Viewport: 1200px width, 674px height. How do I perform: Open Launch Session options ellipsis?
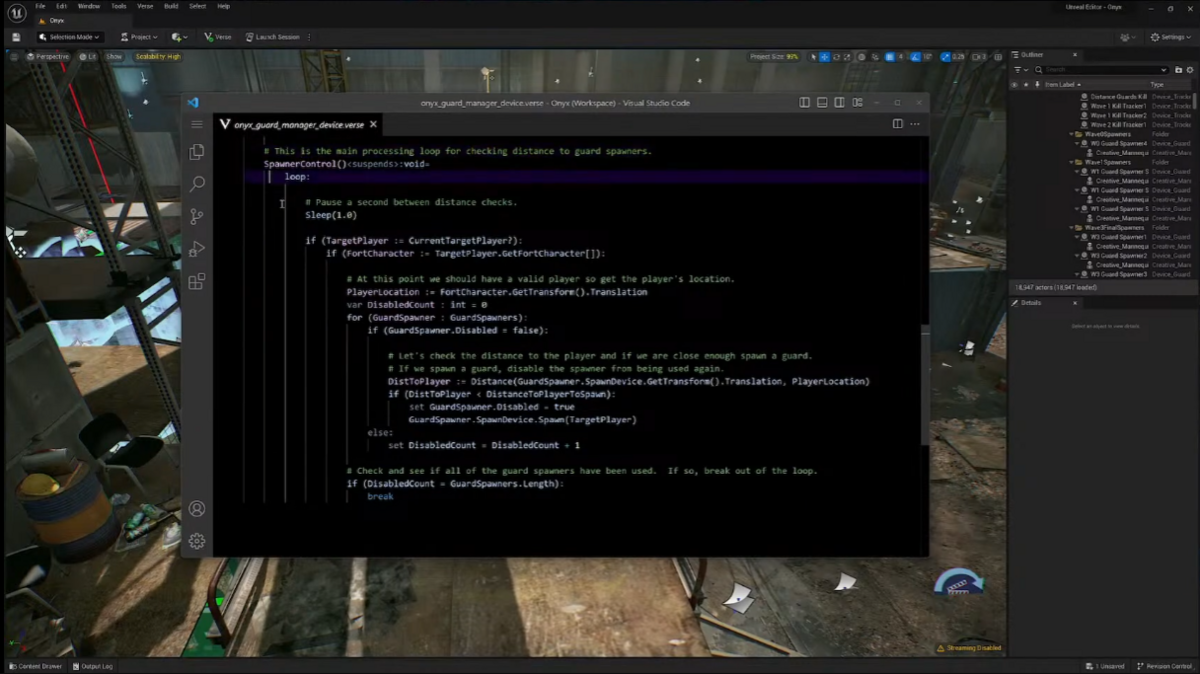click(309, 37)
